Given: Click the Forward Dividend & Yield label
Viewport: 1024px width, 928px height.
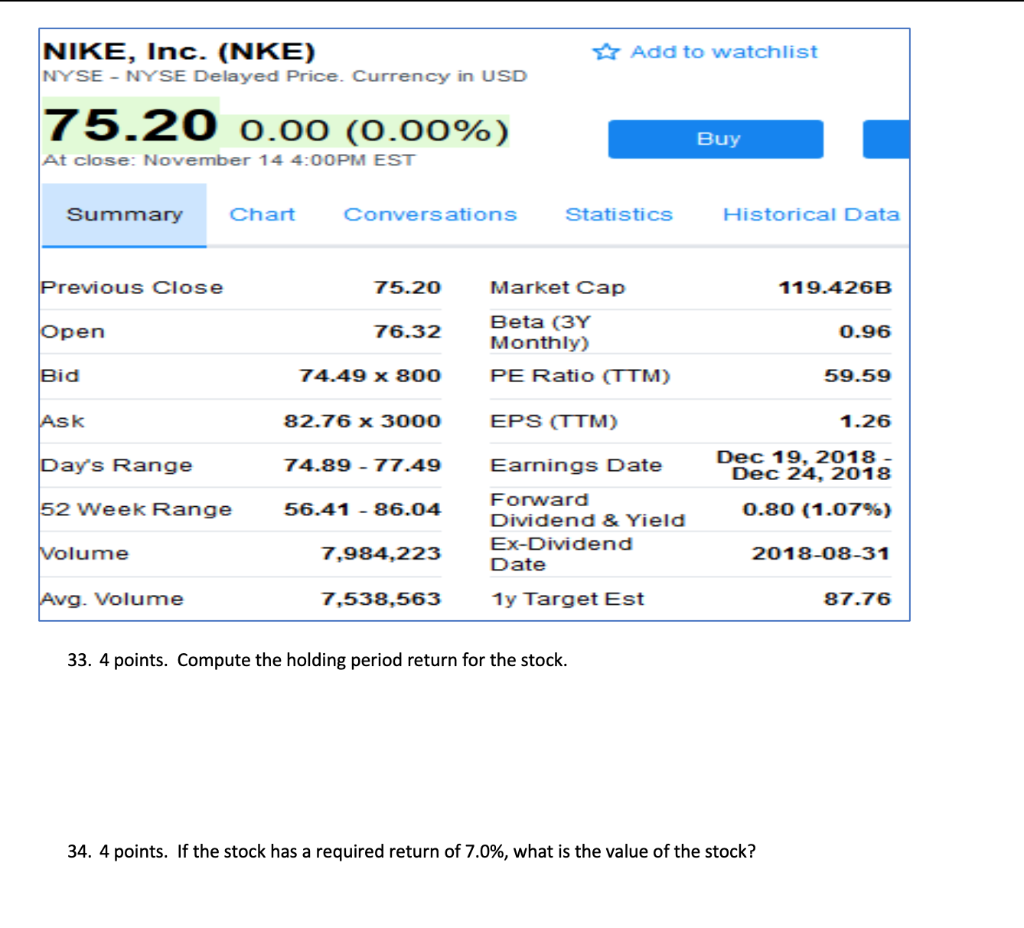Looking at the screenshot, I should [588, 510].
